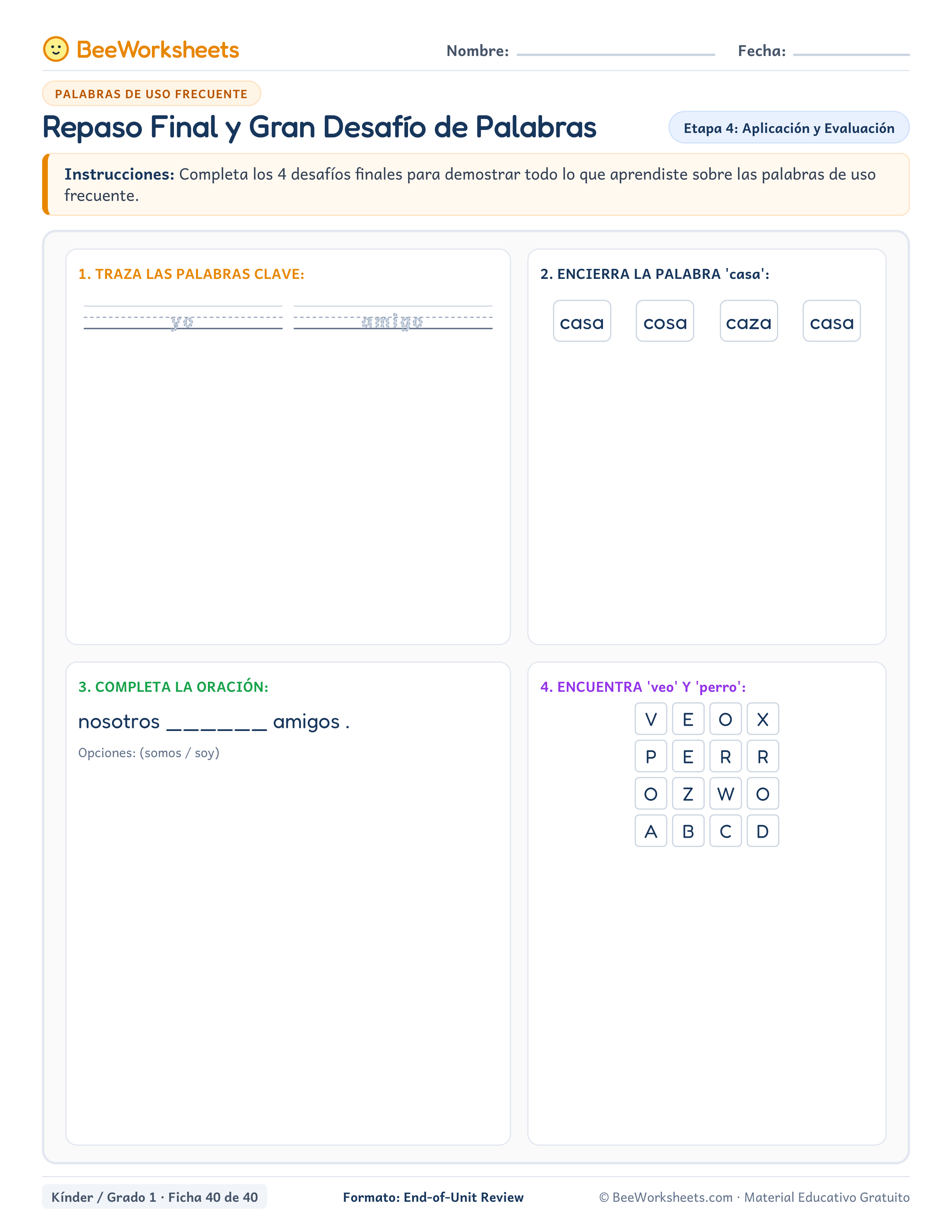
Task: Click letter tile D in word search
Action: pos(762,830)
